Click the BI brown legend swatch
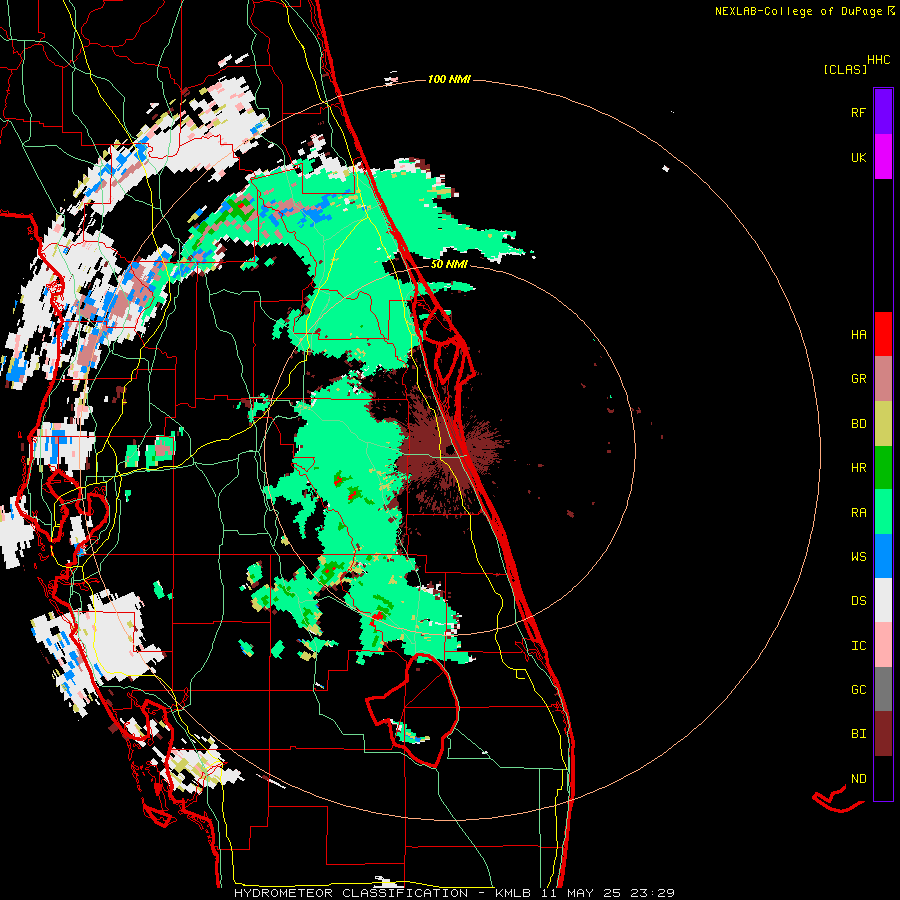900x900 pixels. coord(883,734)
